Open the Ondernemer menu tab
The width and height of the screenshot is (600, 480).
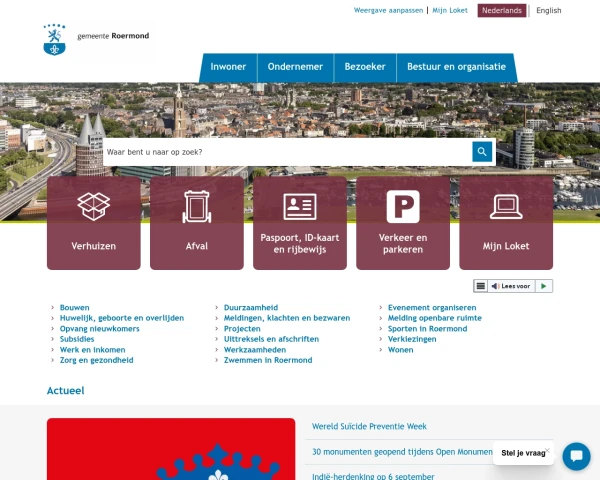click(x=295, y=67)
